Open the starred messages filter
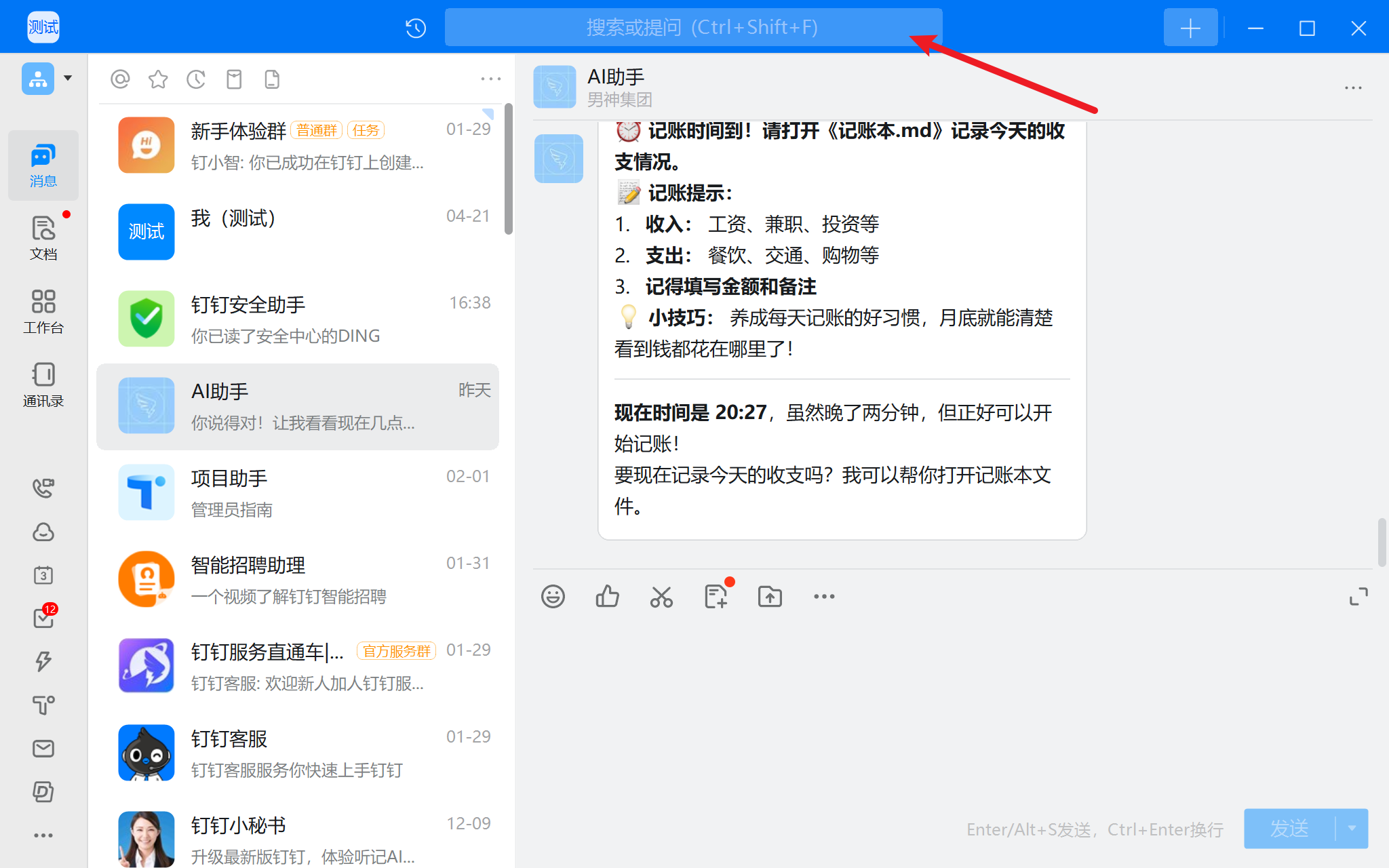Viewport: 1389px width, 868px height. click(158, 79)
